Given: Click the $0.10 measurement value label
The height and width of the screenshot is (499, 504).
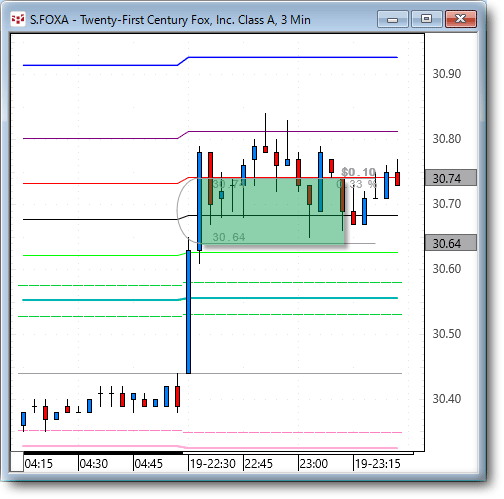Looking at the screenshot, I should pyautogui.click(x=358, y=172).
